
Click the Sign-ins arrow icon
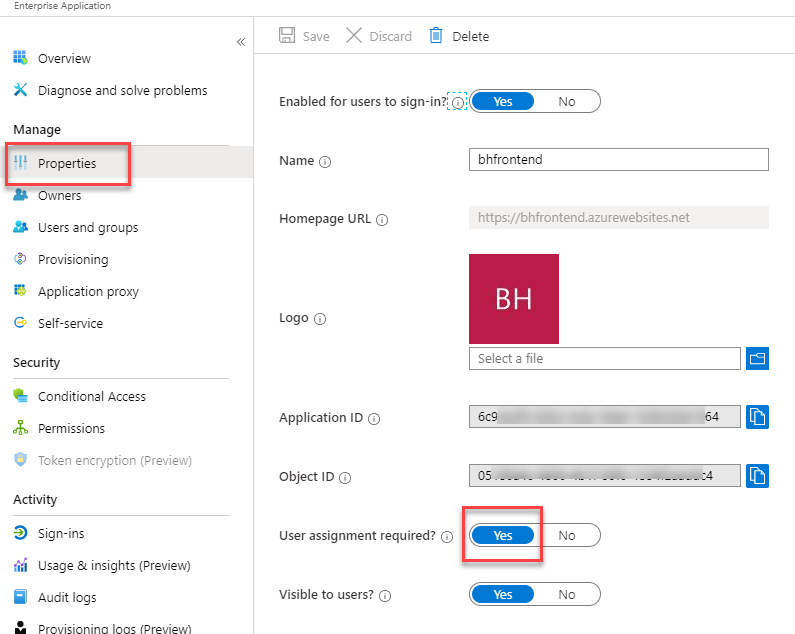tap(20, 533)
